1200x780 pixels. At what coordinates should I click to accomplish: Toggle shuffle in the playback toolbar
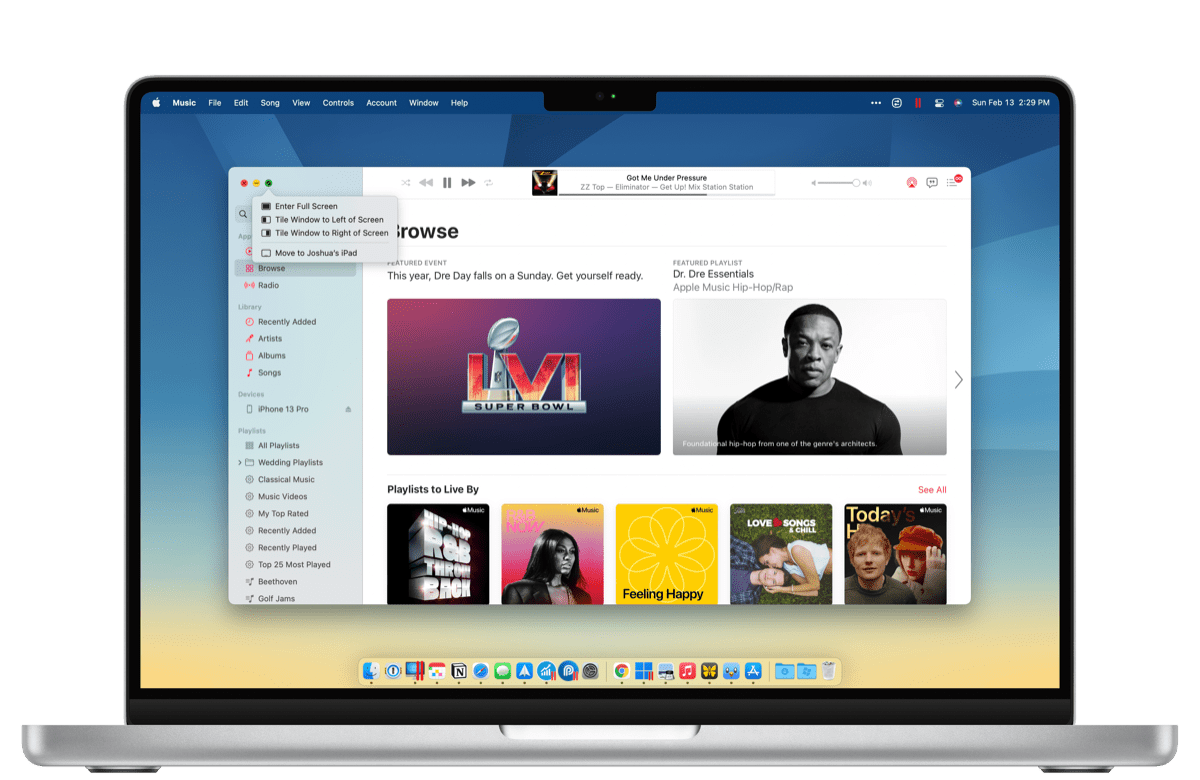click(x=405, y=183)
